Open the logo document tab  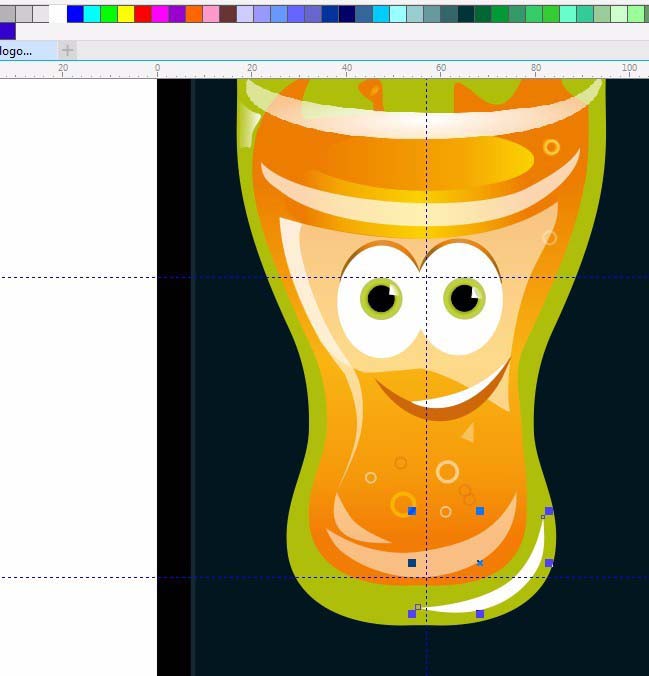tap(26, 51)
